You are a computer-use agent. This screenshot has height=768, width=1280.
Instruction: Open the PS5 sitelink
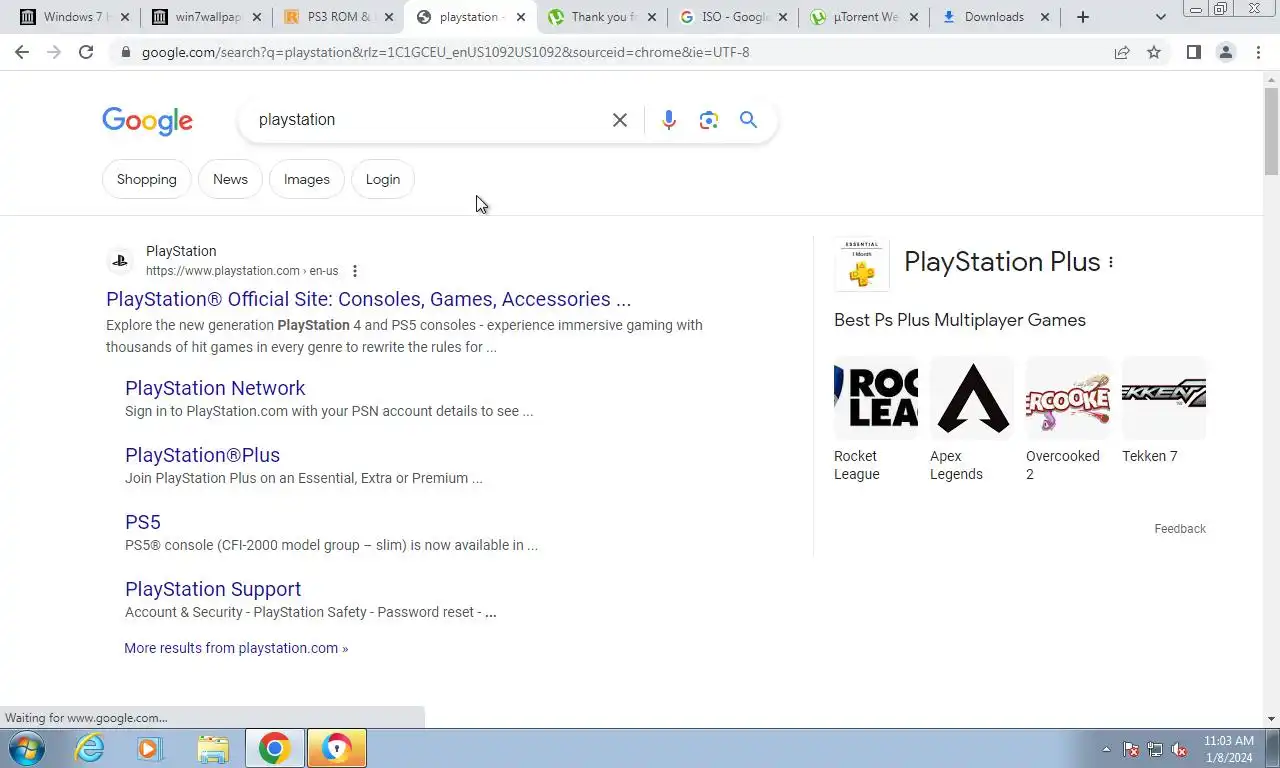[143, 522]
